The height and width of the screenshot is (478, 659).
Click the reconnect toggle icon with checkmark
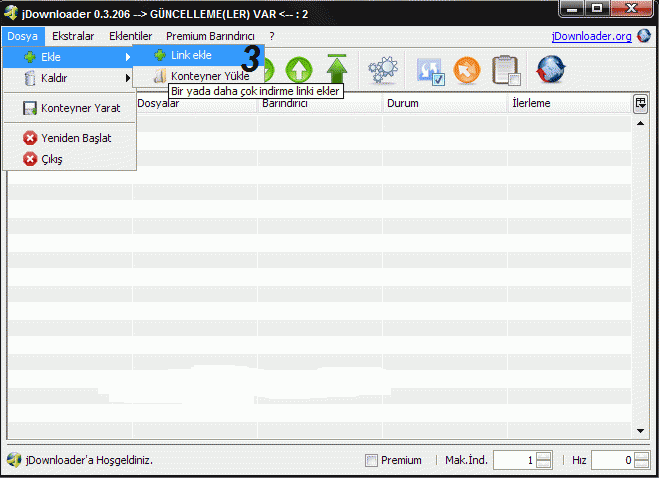click(430, 69)
